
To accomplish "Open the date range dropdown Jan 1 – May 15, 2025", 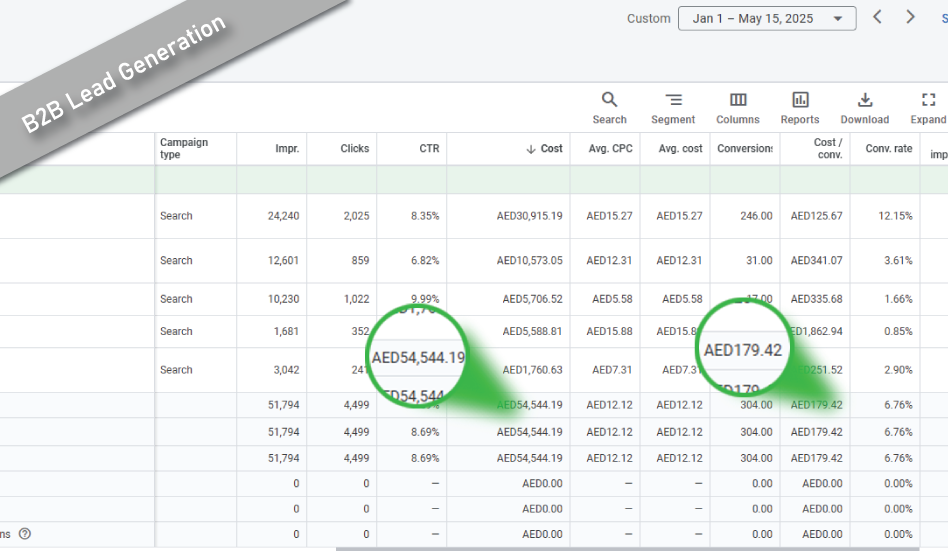I will click(x=766, y=18).
